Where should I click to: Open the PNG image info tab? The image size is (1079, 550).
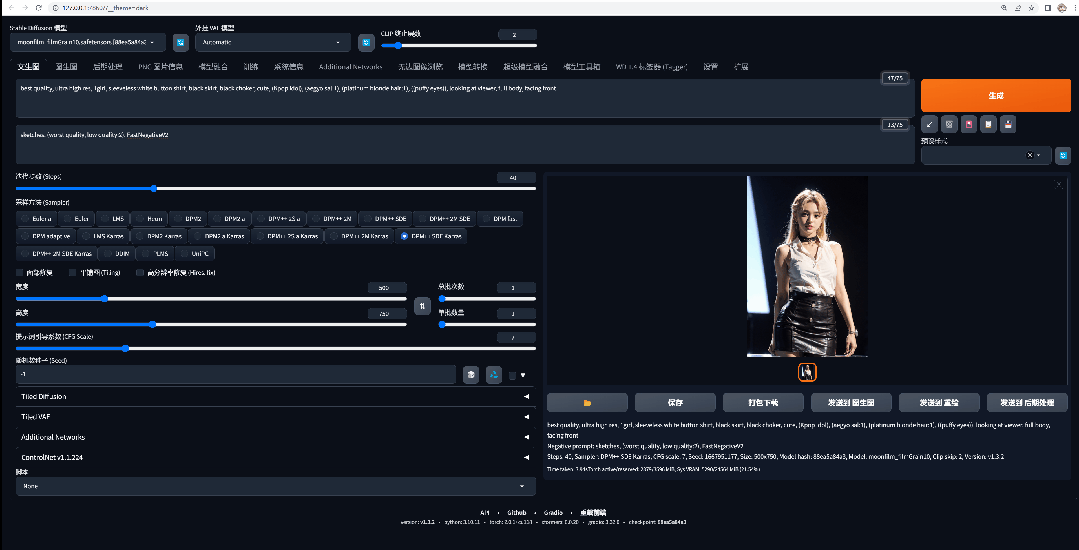[160, 67]
